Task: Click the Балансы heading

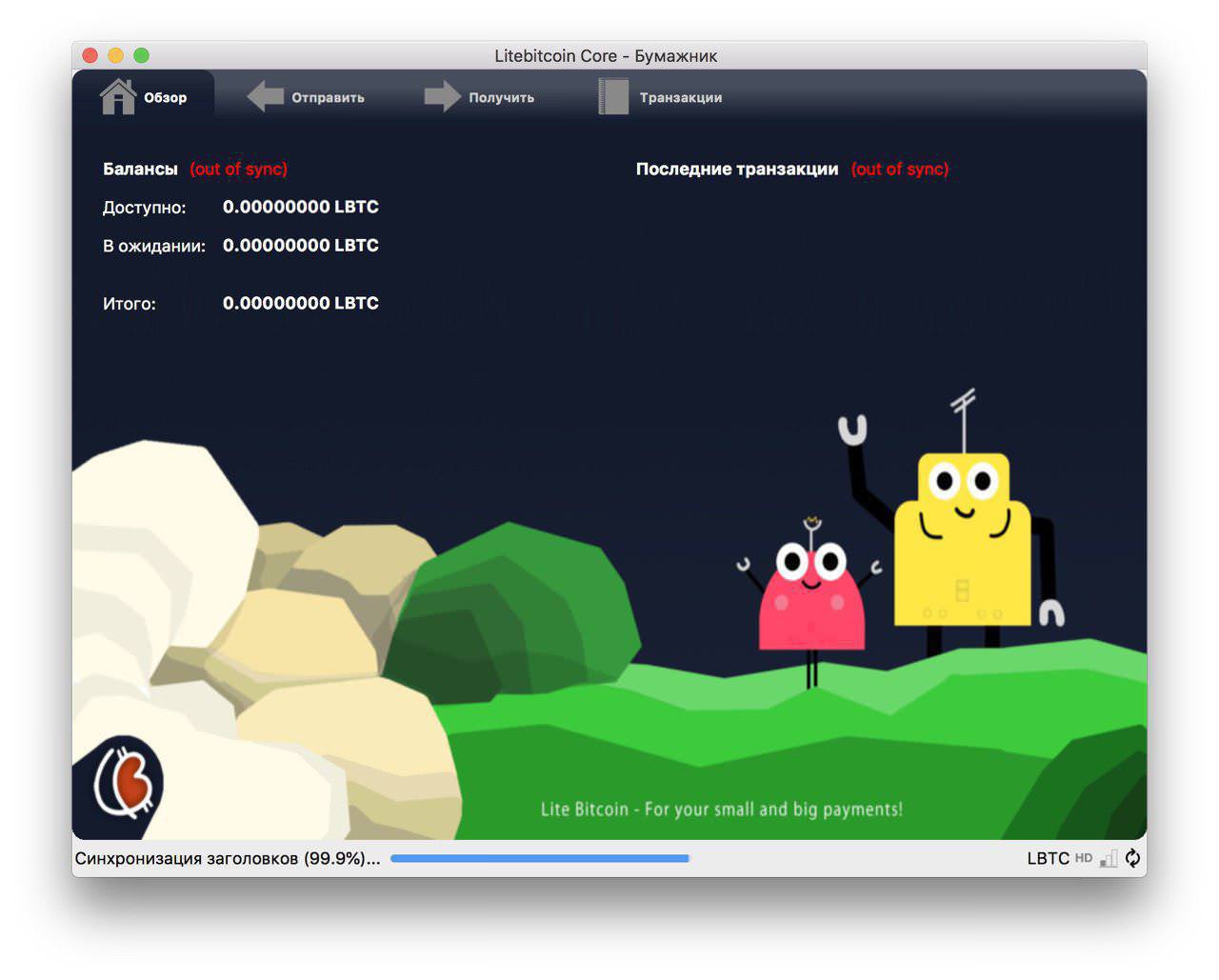Action: (x=140, y=169)
